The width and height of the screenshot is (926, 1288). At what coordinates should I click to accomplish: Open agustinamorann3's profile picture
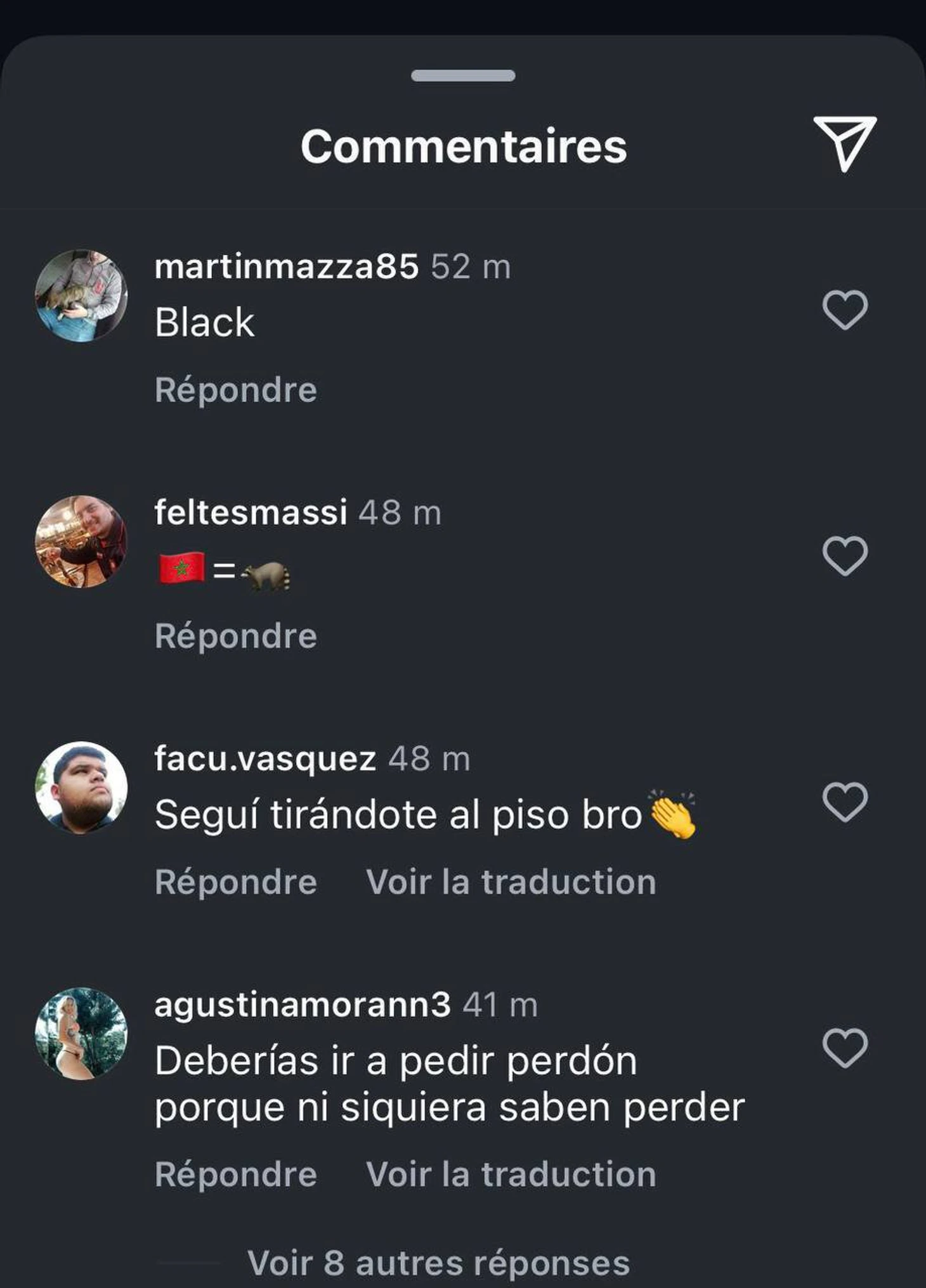coord(81,1034)
